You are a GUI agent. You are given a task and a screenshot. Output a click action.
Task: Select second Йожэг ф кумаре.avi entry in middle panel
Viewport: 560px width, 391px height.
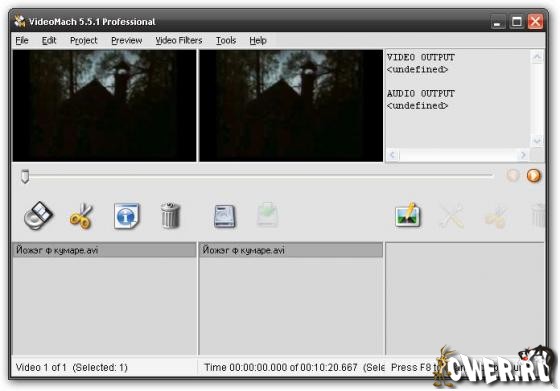tap(291, 250)
